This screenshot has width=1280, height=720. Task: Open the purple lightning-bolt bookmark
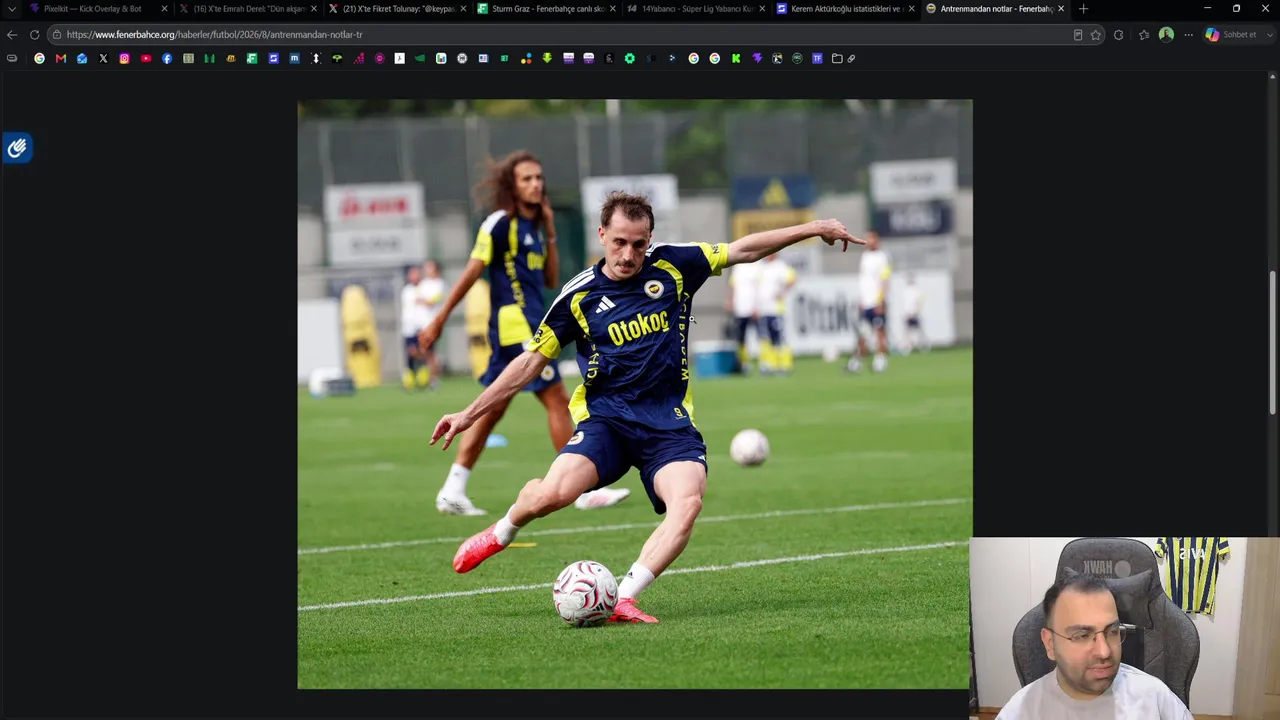757,58
